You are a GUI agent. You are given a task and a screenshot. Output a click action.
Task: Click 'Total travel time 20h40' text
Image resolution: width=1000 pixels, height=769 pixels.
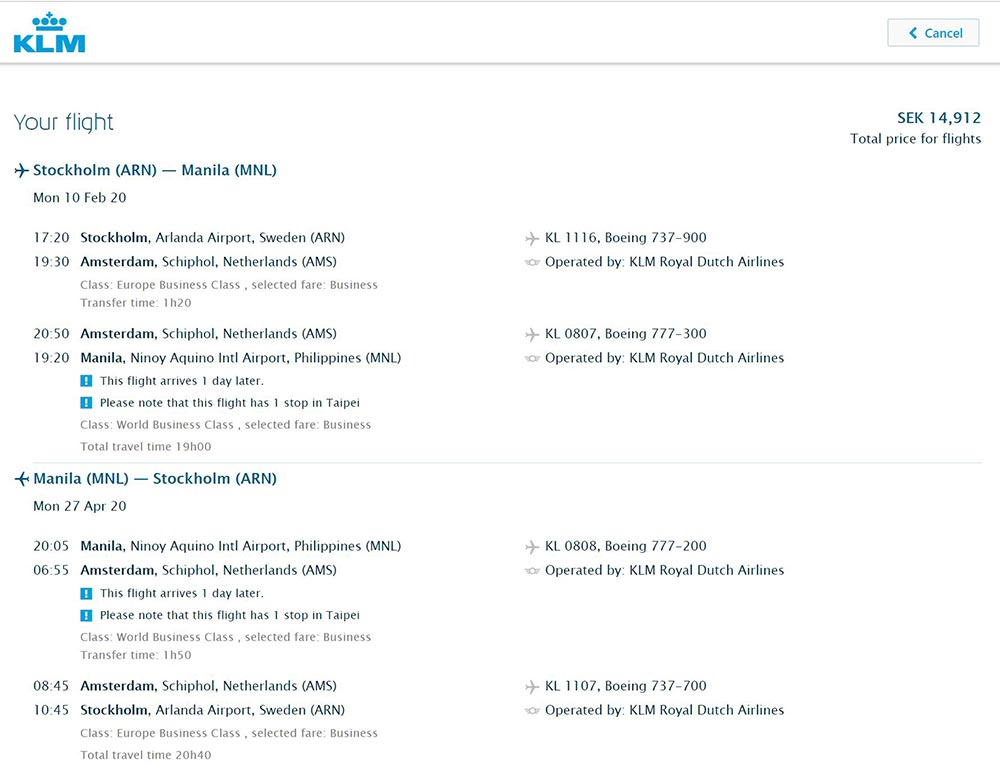[145, 755]
